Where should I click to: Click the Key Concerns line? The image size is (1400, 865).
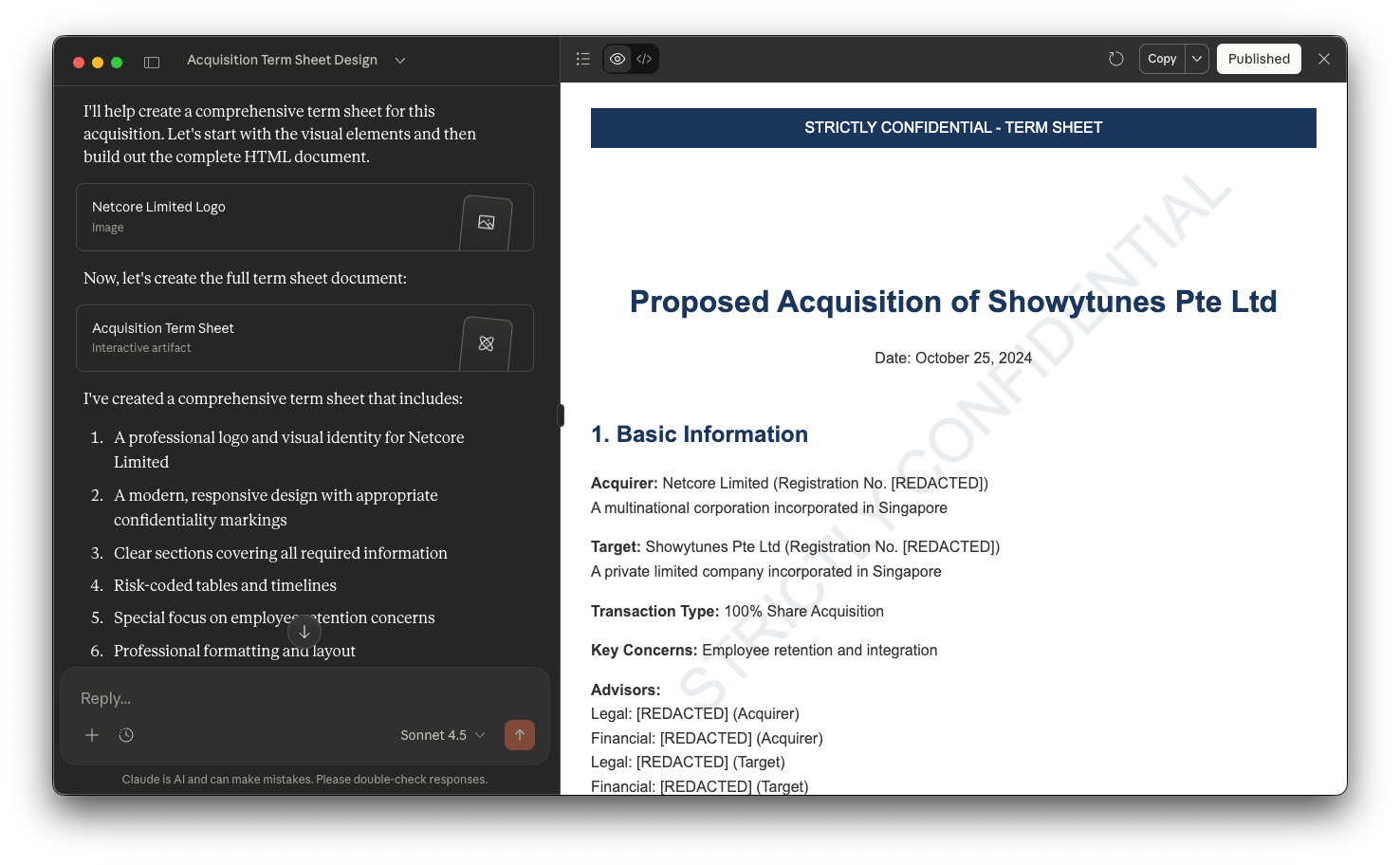click(x=764, y=650)
